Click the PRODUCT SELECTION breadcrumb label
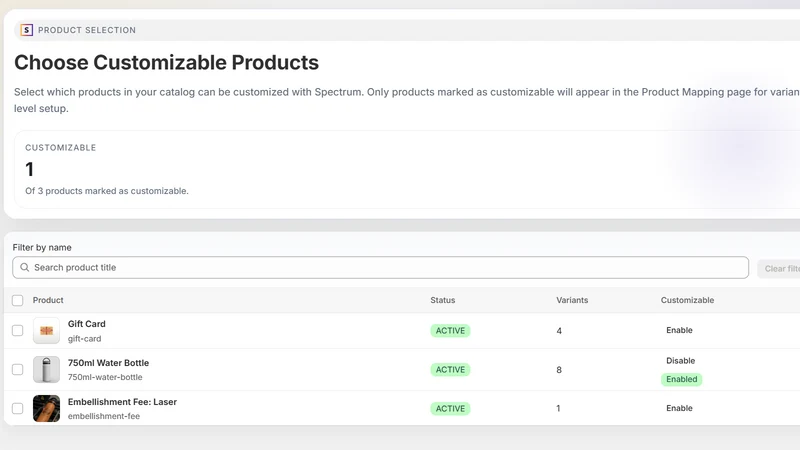800x450 pixels. click(x=87, y=30)
